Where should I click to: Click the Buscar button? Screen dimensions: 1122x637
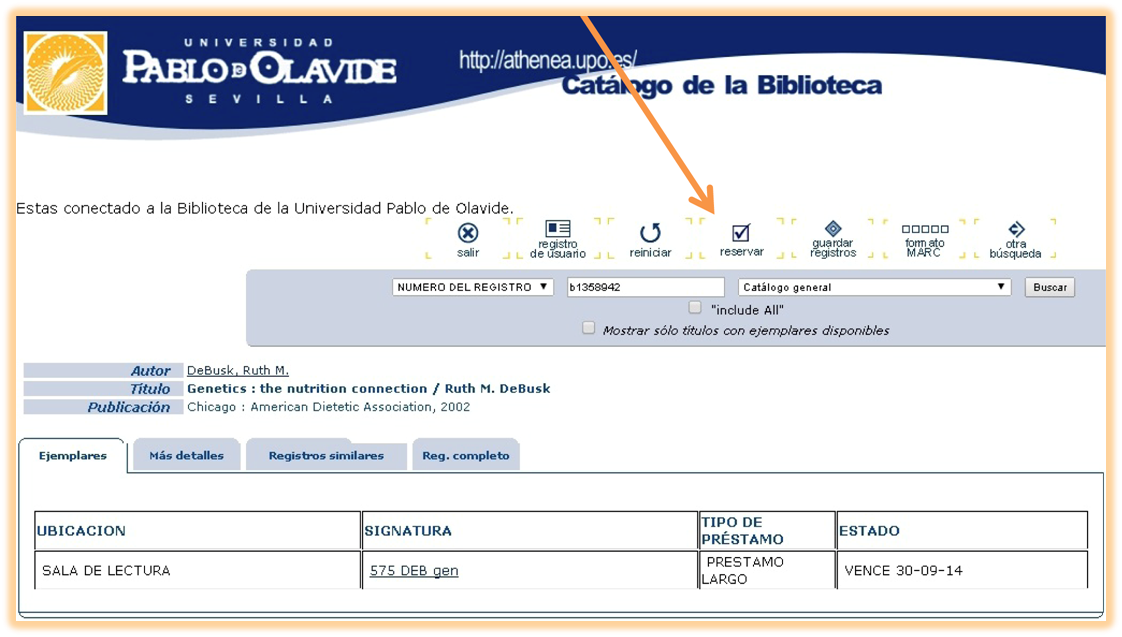(x=1049, y=287)
